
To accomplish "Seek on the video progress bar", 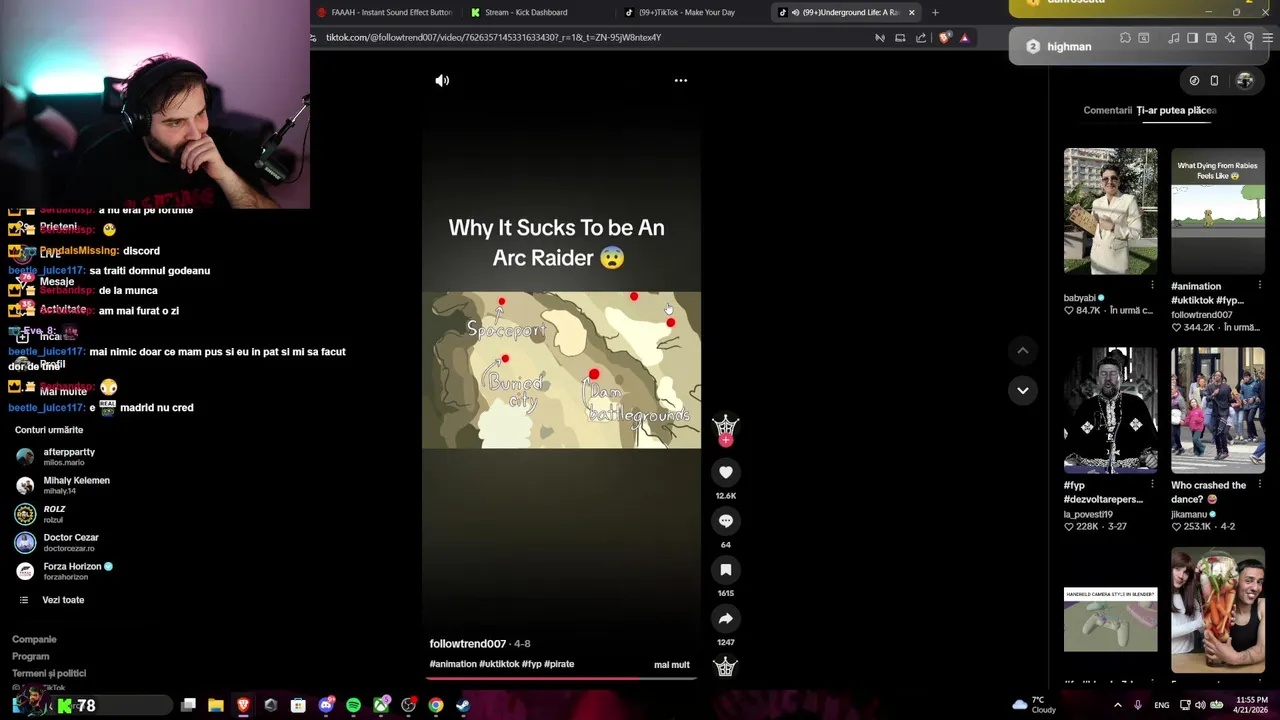I will 560,678.
